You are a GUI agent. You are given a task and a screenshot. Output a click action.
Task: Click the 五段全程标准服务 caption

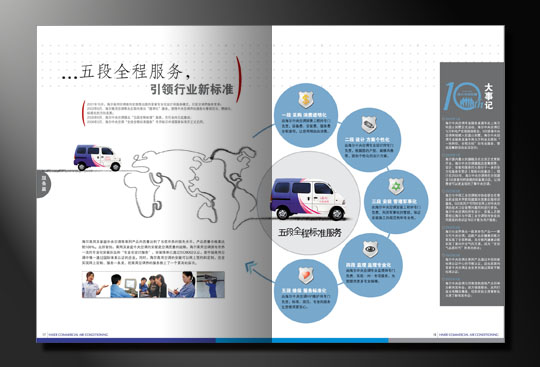coord(310,233)
